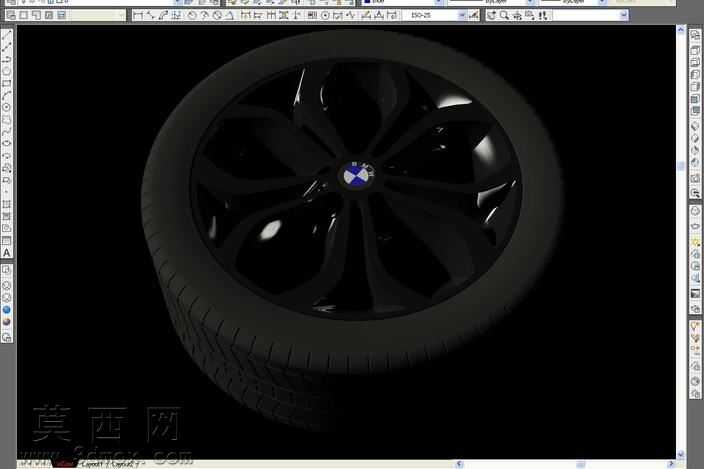
Task: Select the Linear Dimension tool
Action: [x=138, y=15]
